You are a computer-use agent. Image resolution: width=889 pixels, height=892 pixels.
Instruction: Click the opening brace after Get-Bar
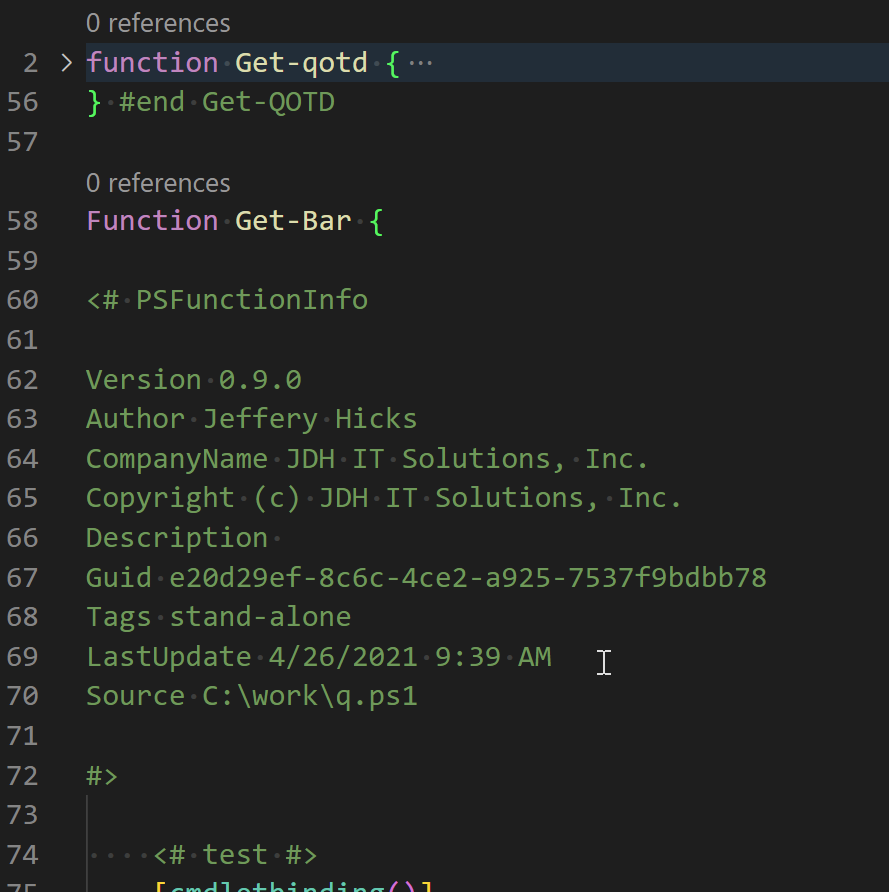tap(376, 222)
